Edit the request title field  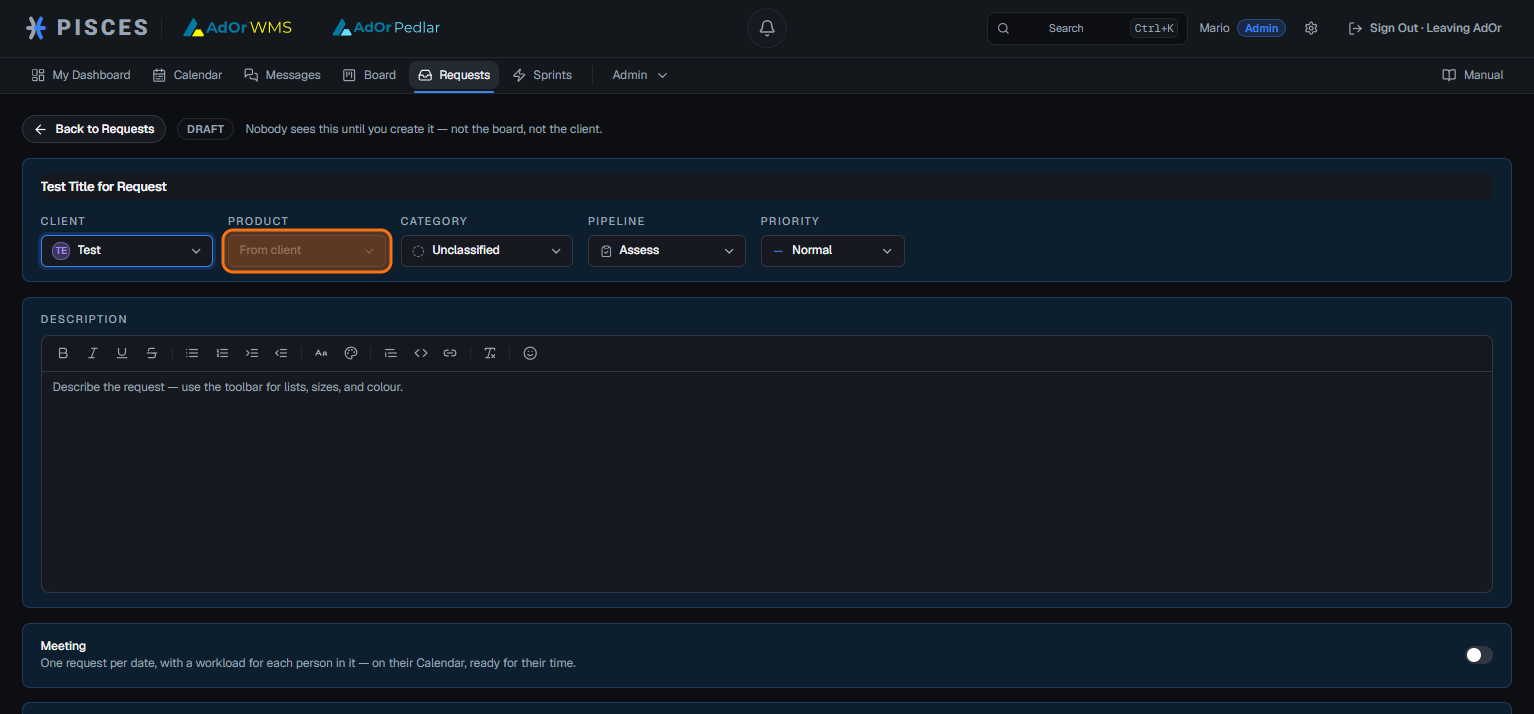click(x=767, y=187)
